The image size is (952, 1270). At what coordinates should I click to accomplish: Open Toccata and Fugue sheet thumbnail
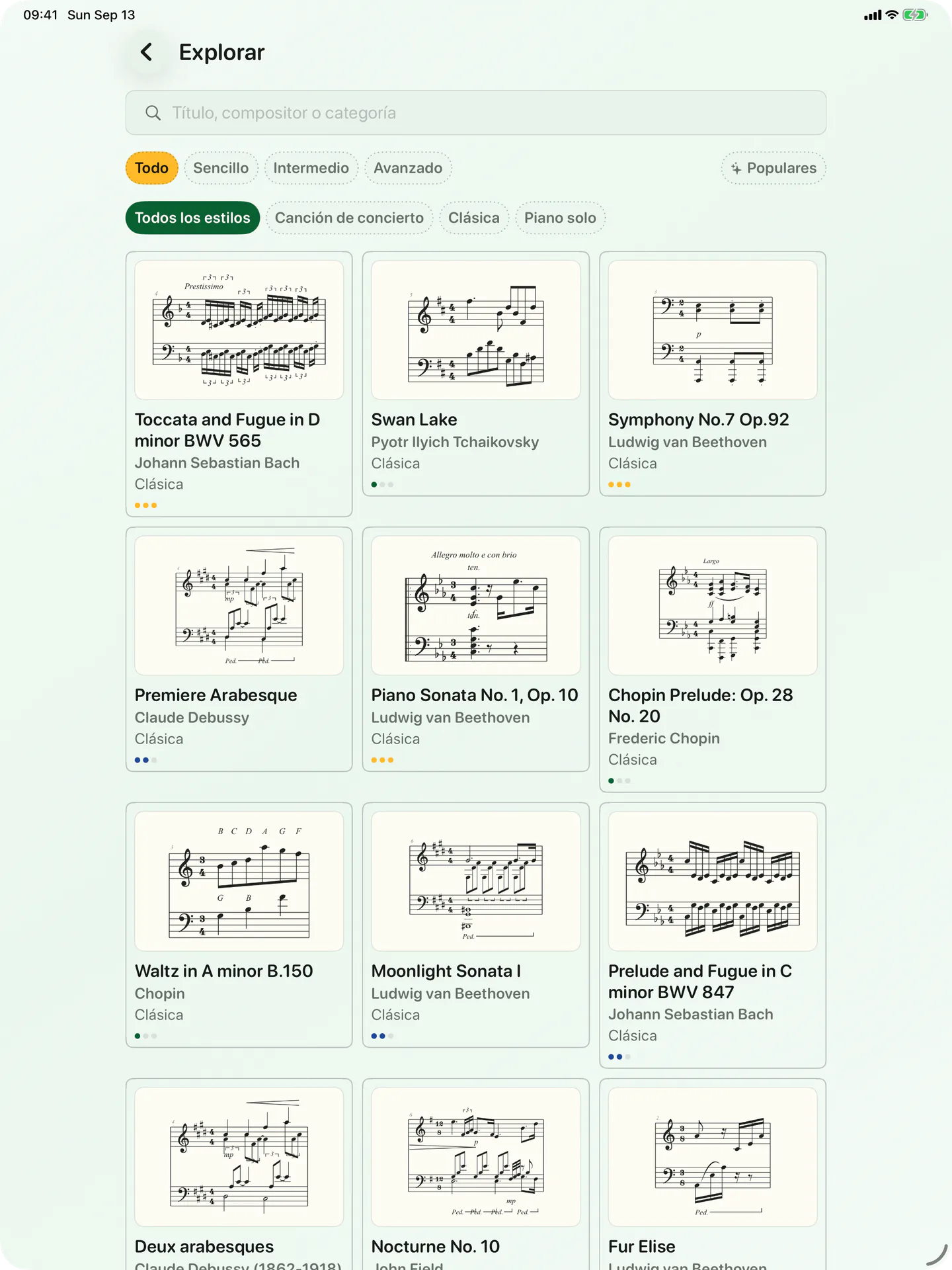(239, 329)
